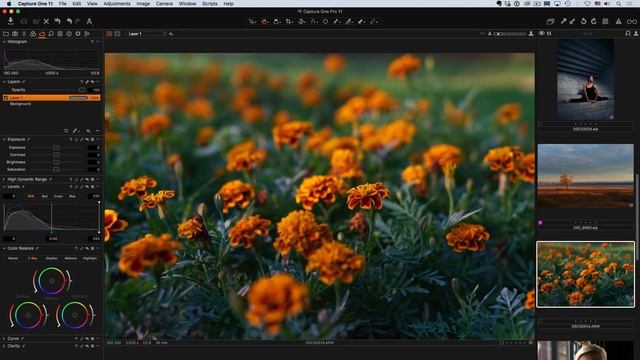
Task: Select the Details magnifier tool tab
Action: (51, 34)
